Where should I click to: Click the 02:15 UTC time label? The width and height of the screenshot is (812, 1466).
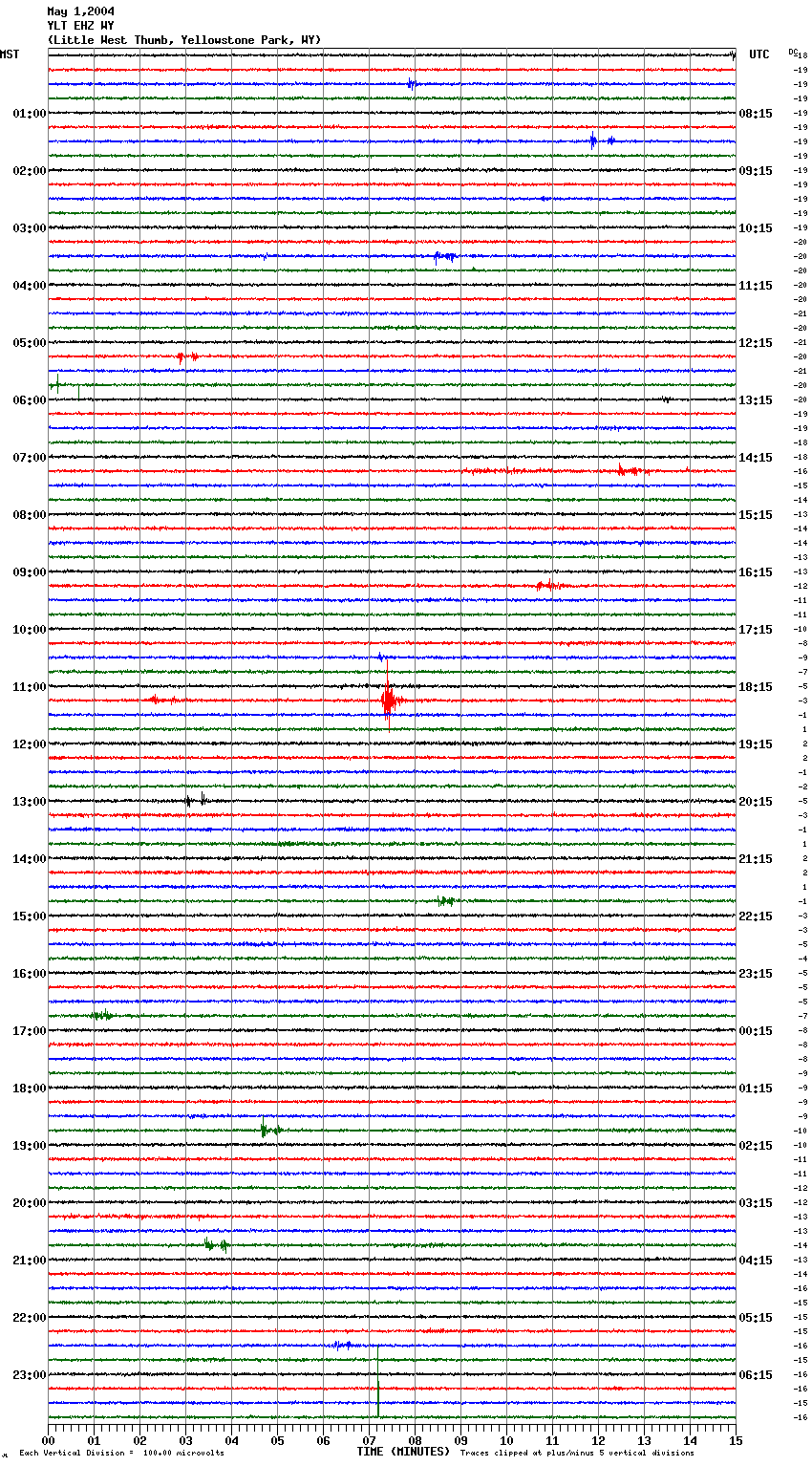pyautogui.click(x=756, y=1146)
